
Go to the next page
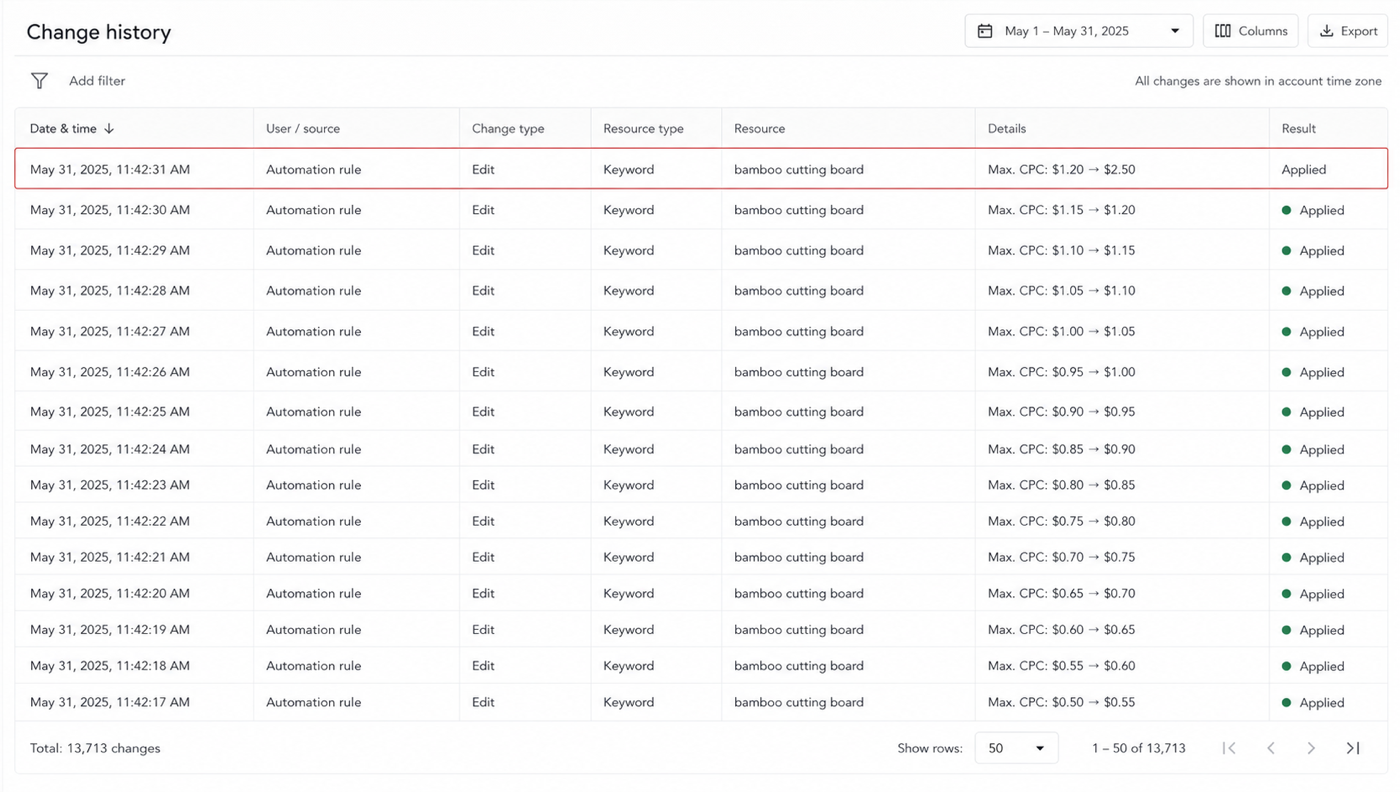(x=1311, y=748)
